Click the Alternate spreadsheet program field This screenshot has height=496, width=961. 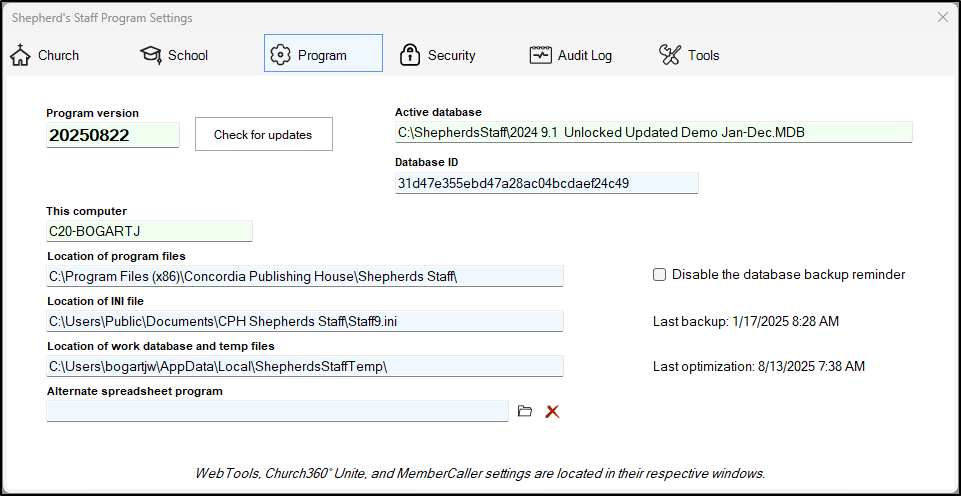277,411
